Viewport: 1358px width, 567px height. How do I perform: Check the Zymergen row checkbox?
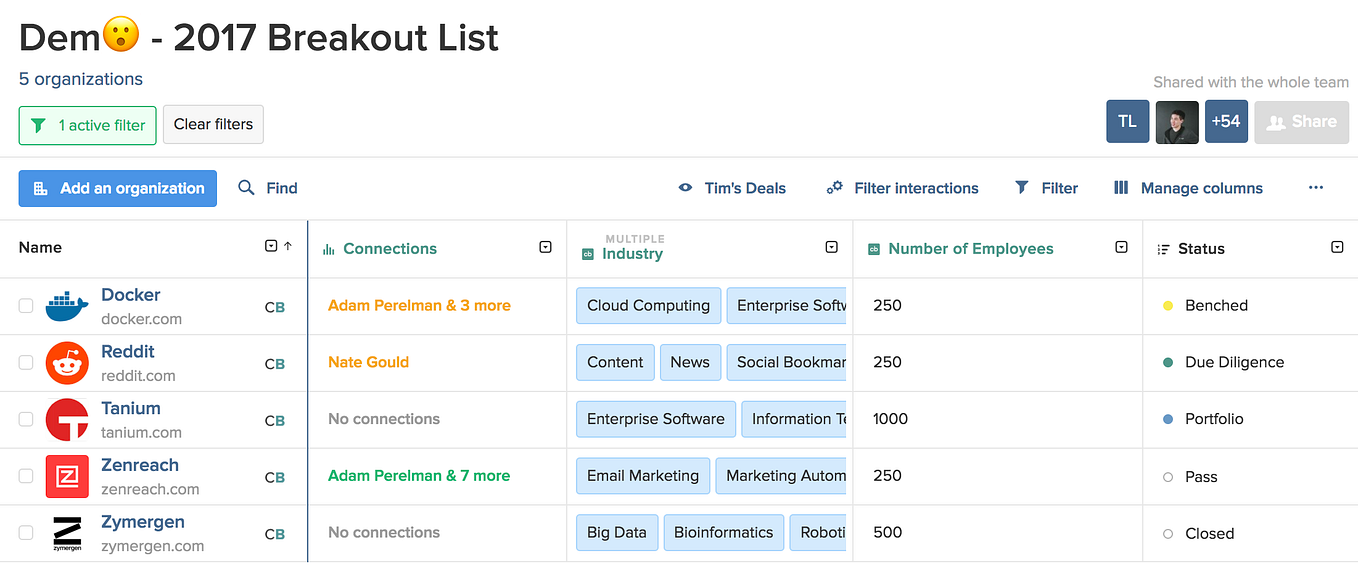(26, 533)
